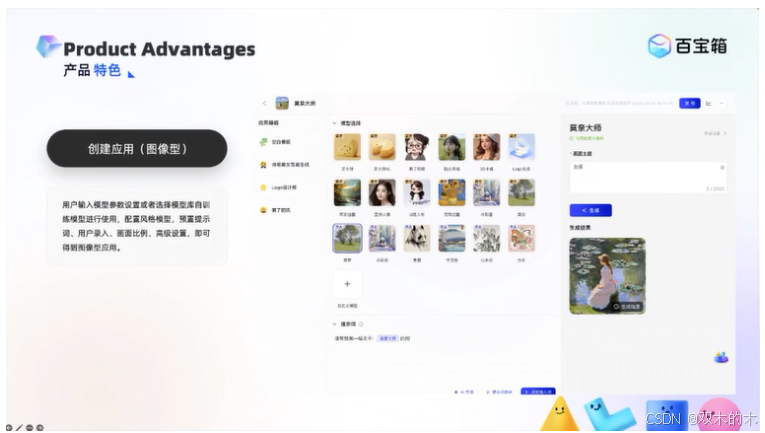Choose the realistic landscape oil painting model
Image resolution: width=765 pixels, height=433 pixels.
coord(347,193)
